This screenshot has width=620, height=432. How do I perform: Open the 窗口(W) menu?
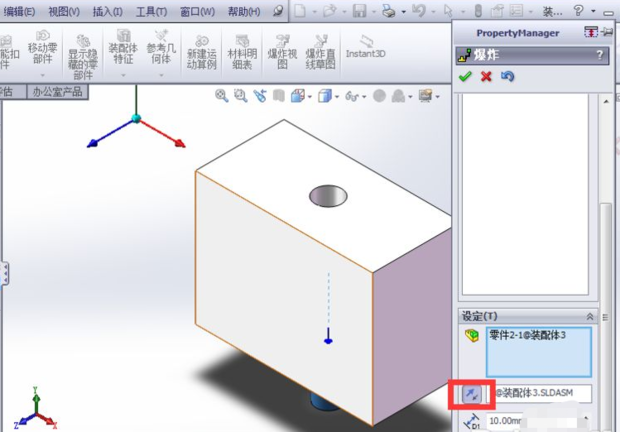point(197,12)
